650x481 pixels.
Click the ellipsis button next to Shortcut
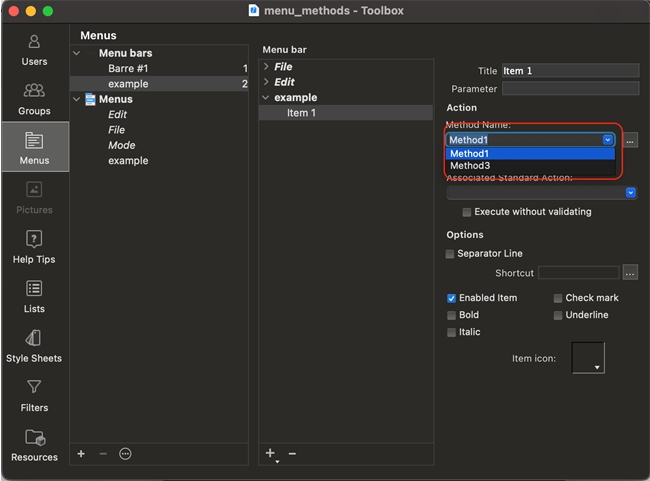coord(630,272)
